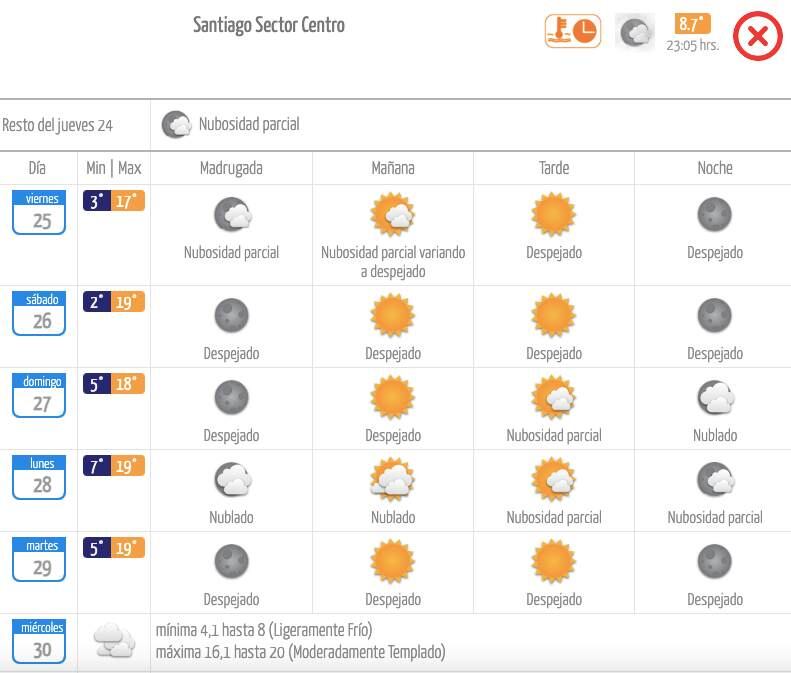The height and width of the screenshot is (673, 791).
Task: Pick the martes 29 date tile
Action: 39,559
